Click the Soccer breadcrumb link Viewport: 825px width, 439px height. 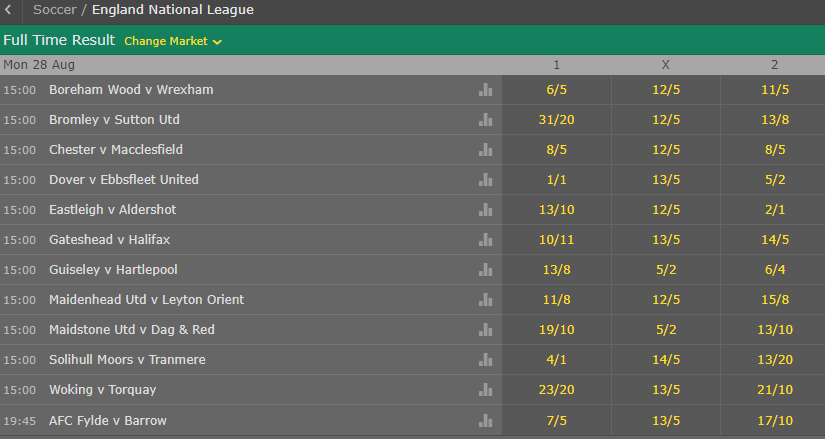click(54, 10)
